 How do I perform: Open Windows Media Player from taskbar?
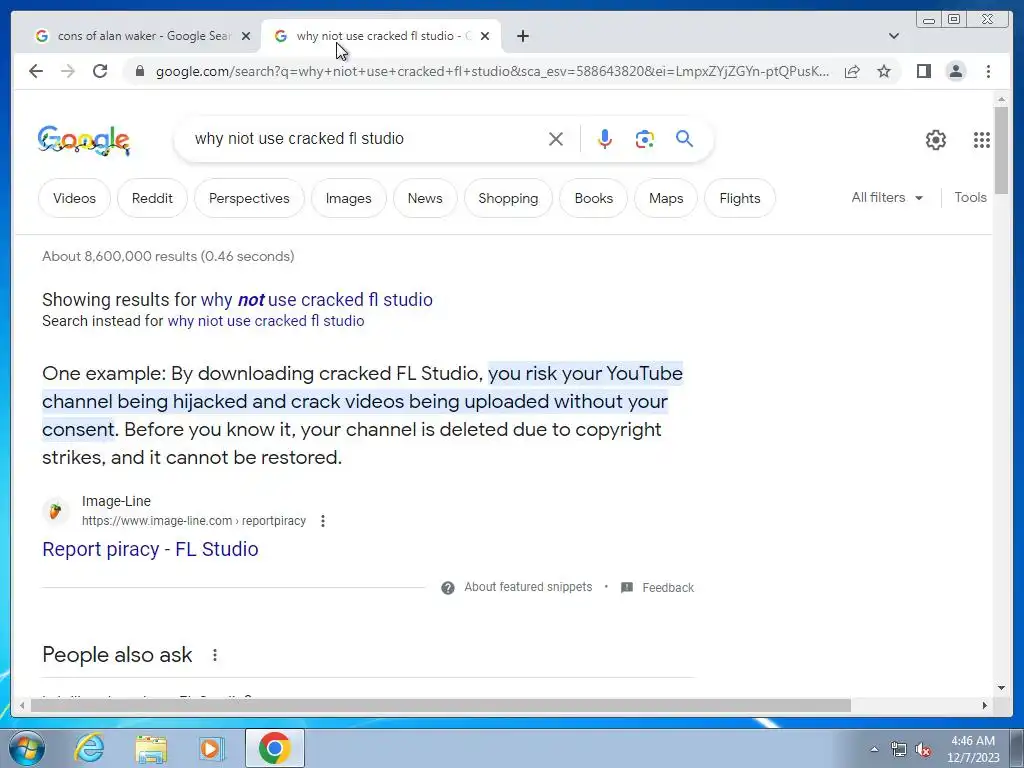coord(212,748)
